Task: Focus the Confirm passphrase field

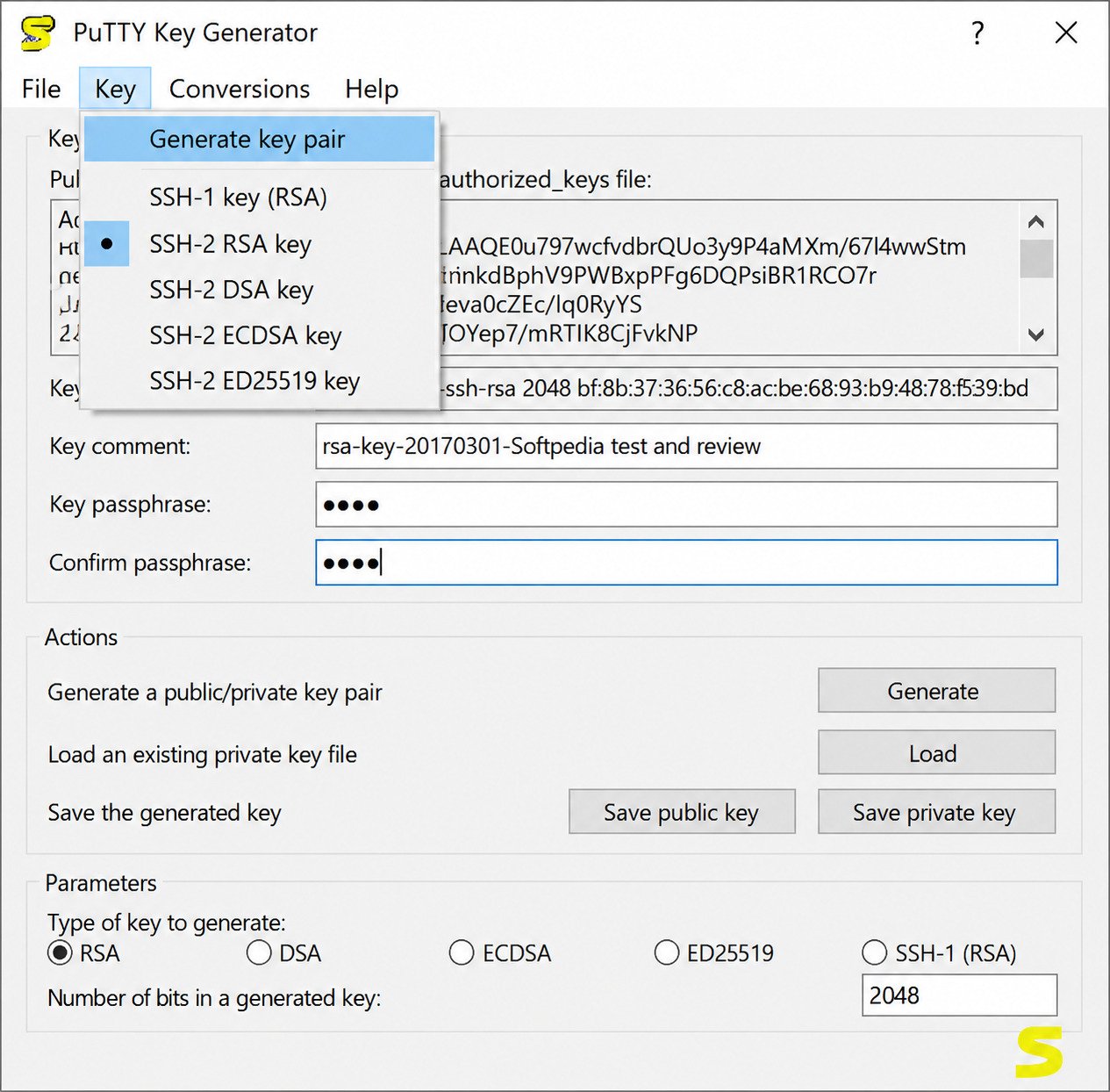Action: click(x=686, y=563)
